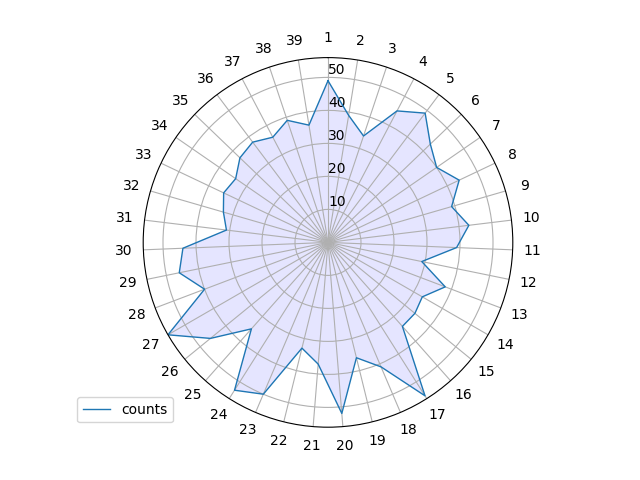Click angular label 3

[x=392, y=48]
